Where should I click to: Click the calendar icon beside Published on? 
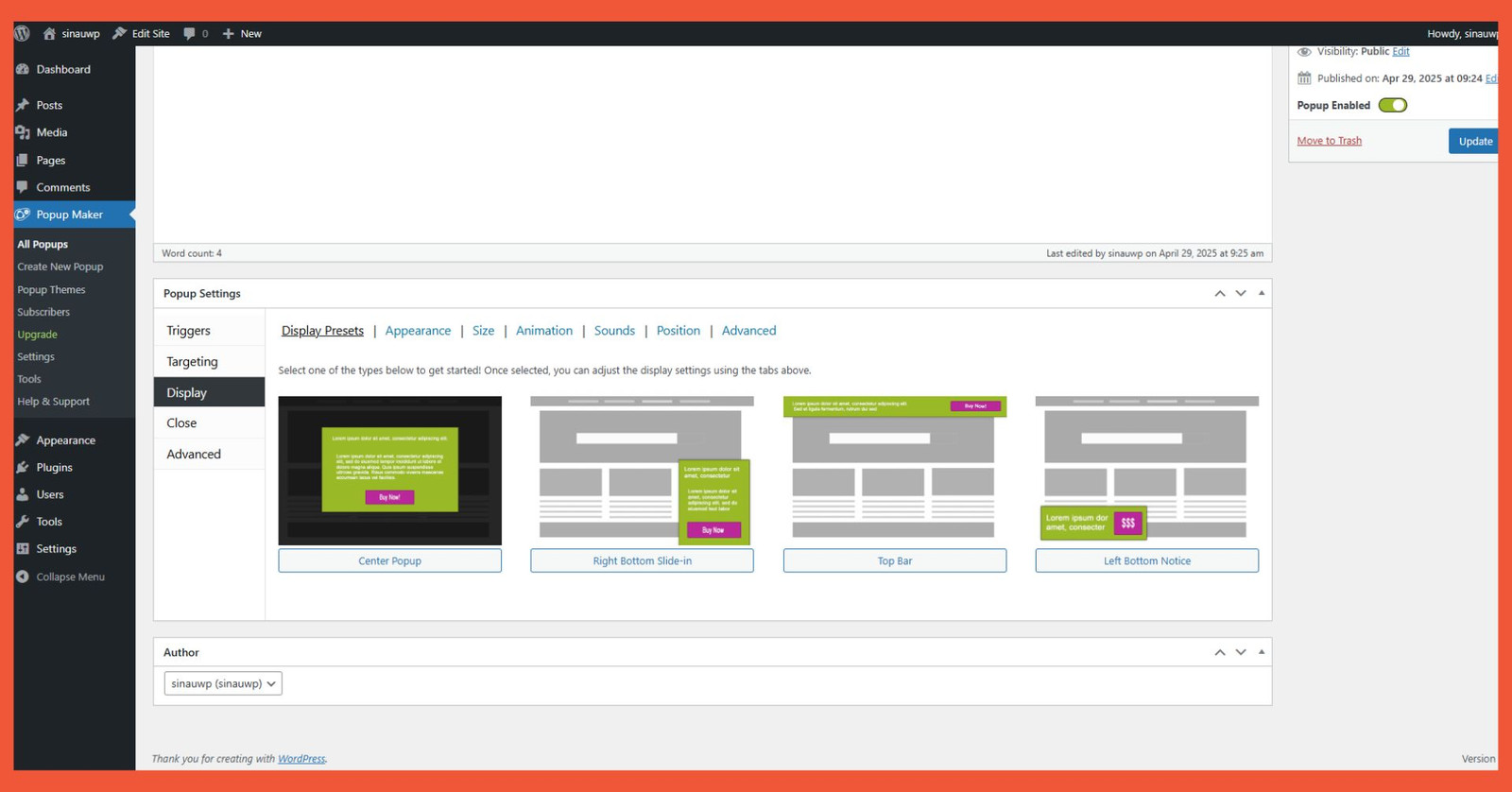(1304, 78)
